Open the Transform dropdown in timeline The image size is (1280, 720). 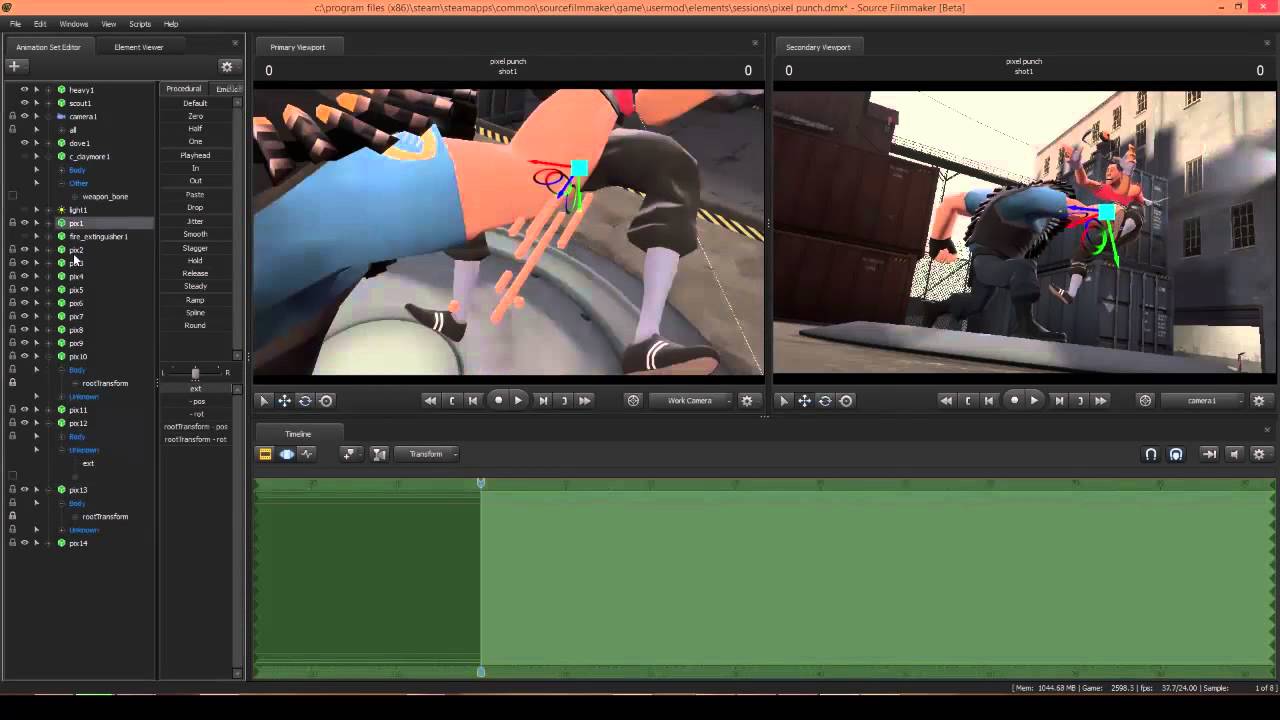pos(427,454)
